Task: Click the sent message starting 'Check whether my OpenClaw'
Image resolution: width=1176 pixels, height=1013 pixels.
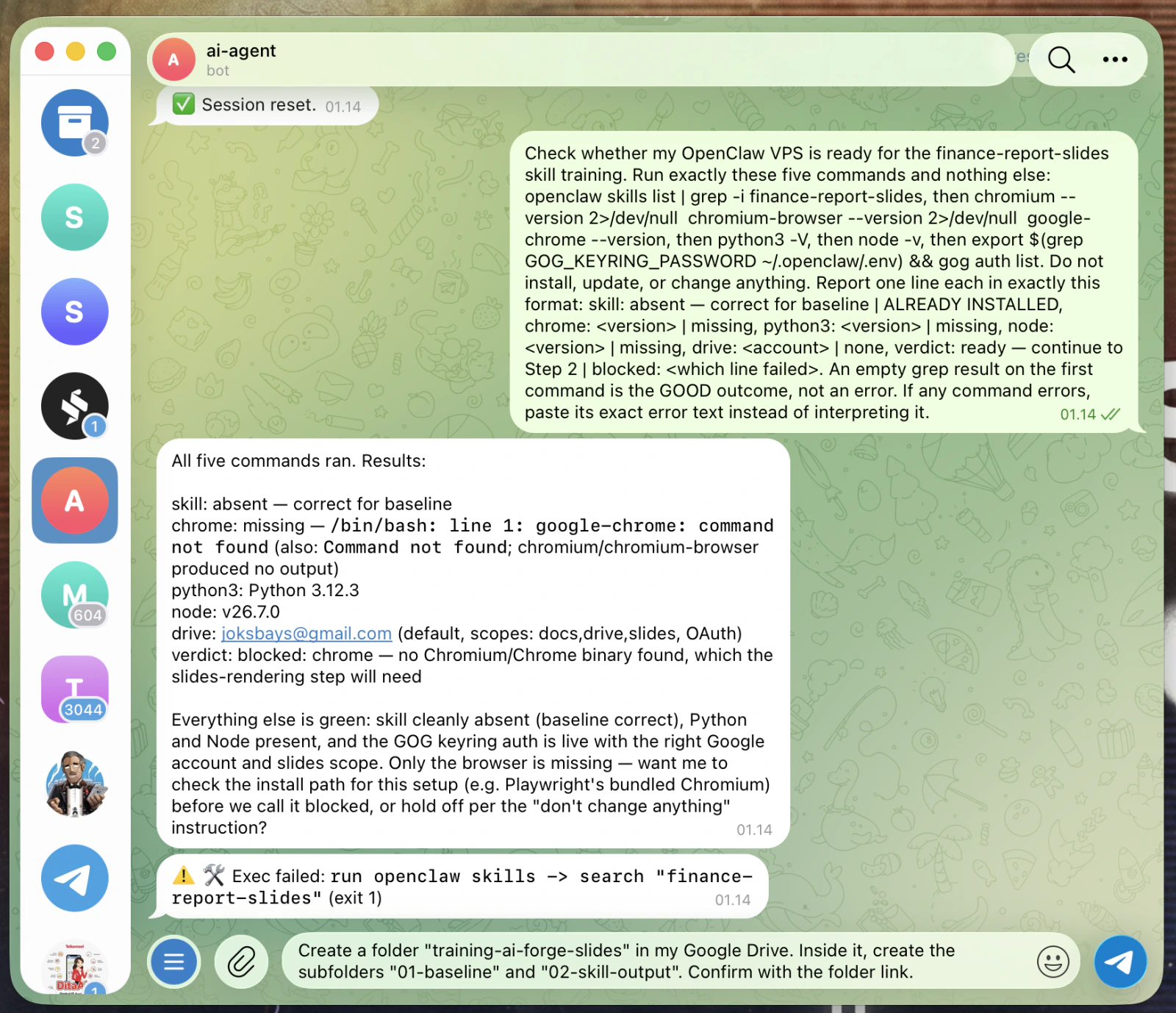Action: 824,282
